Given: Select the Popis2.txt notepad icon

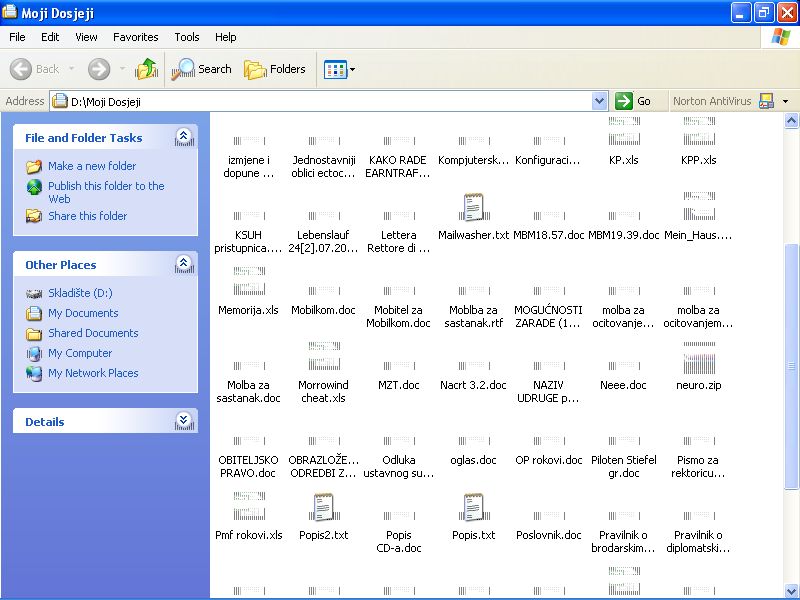Looking at the screenshot, I should pyautogui.click(x=323, y=509).
